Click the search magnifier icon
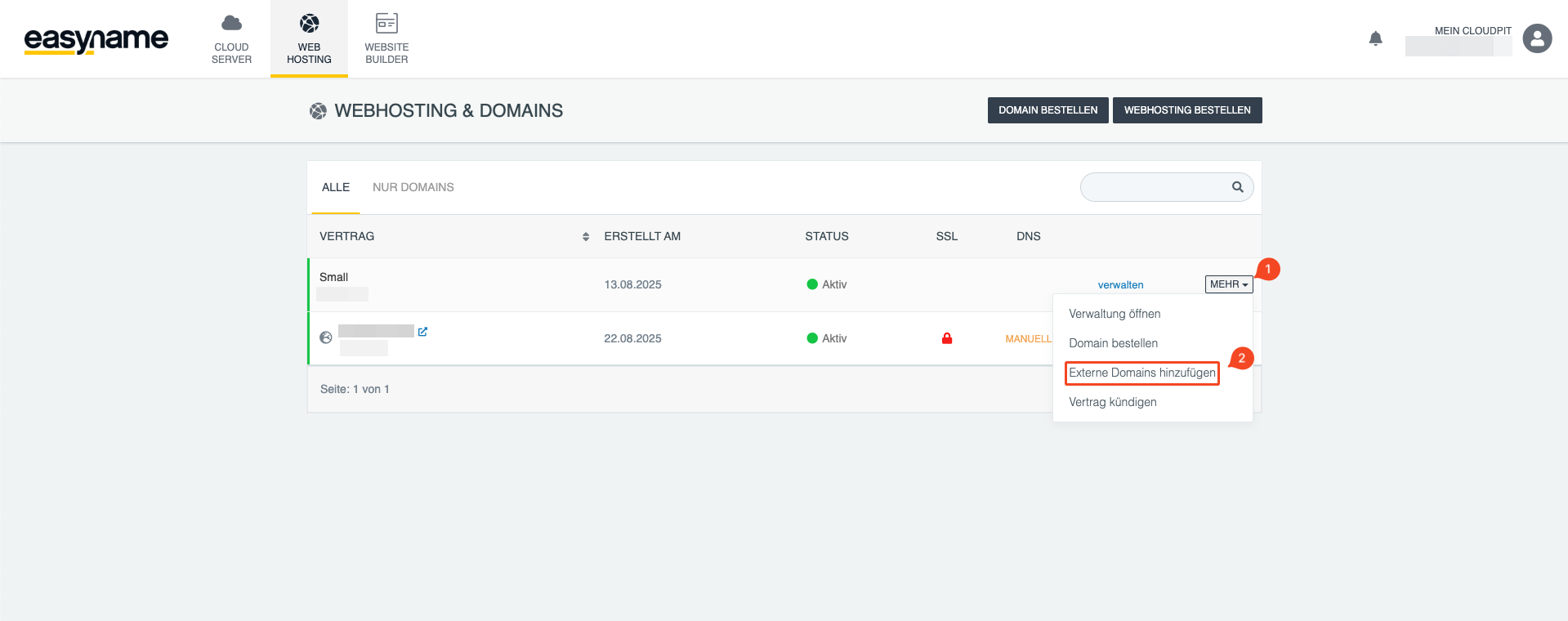 (x=1237, y=187)
